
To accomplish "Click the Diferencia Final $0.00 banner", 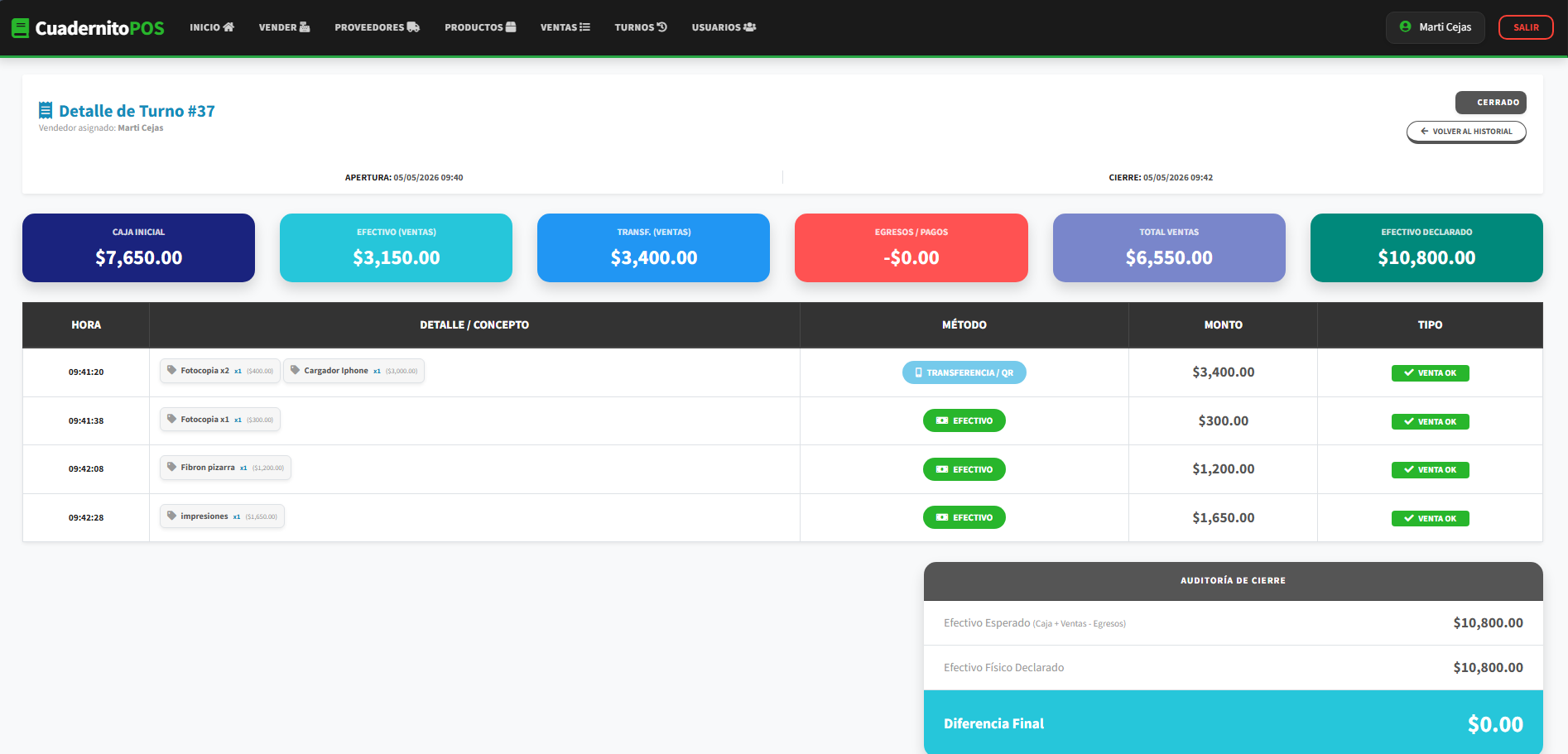I will (x=1233, y=723).
